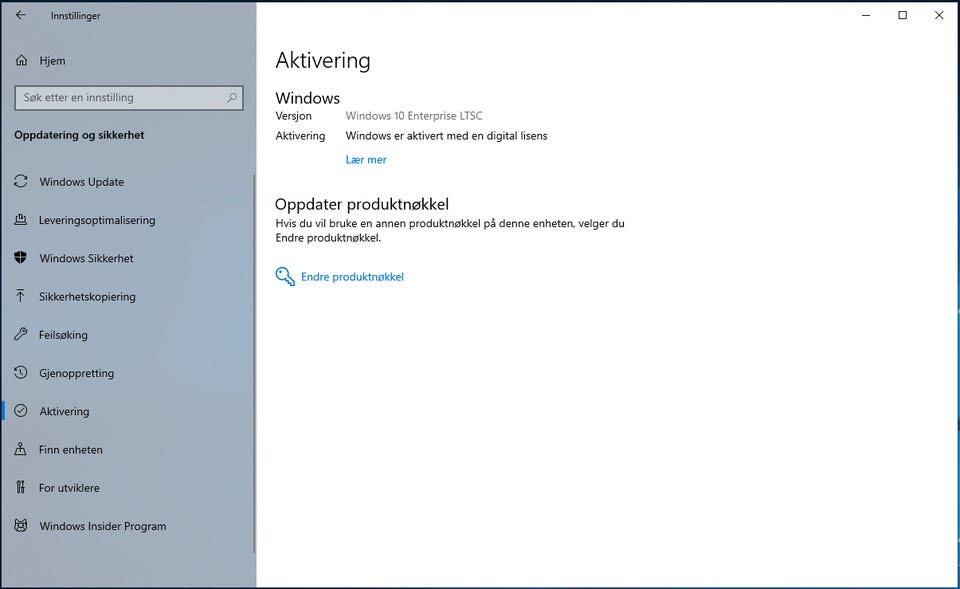Click the Feilsøking wrench icon
The height and width of the screenshot is (589, 960).
[x=21, y=334]
